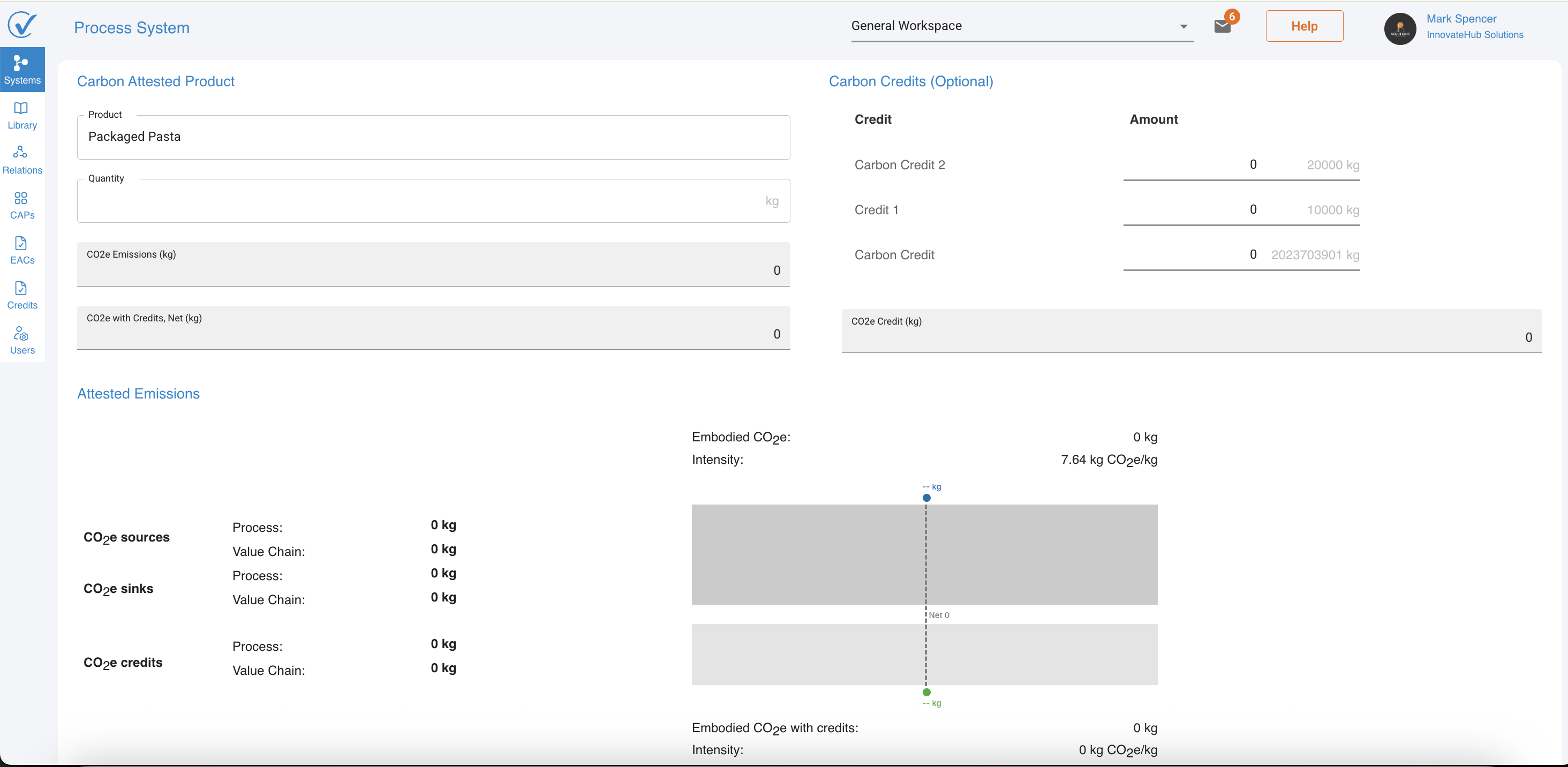Open the Credits sidebar icon
The height and width of the screenshot is (767, 1568).
[x=22, y=295]
